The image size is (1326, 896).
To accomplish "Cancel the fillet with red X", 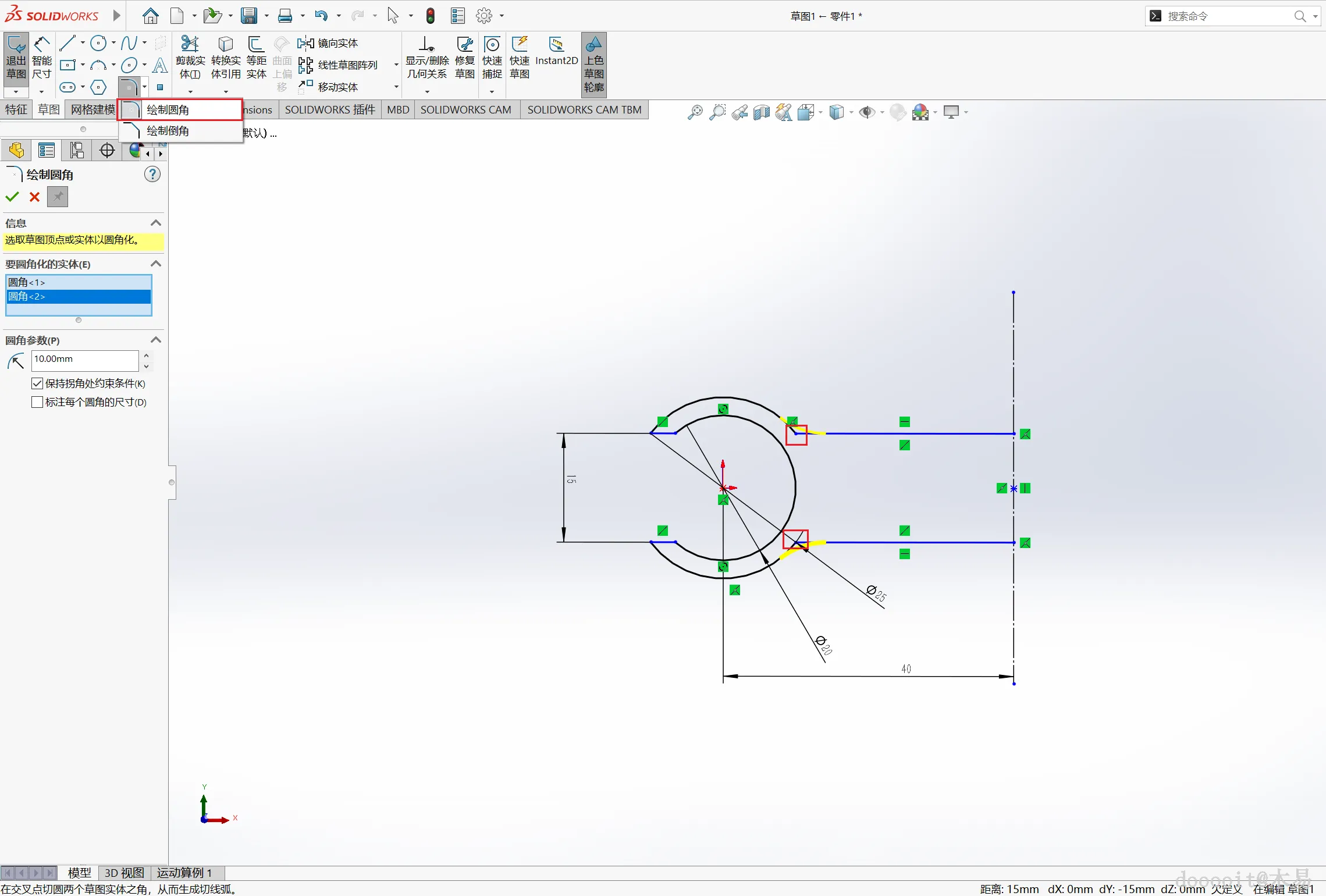I will click(x=34, y=197).
